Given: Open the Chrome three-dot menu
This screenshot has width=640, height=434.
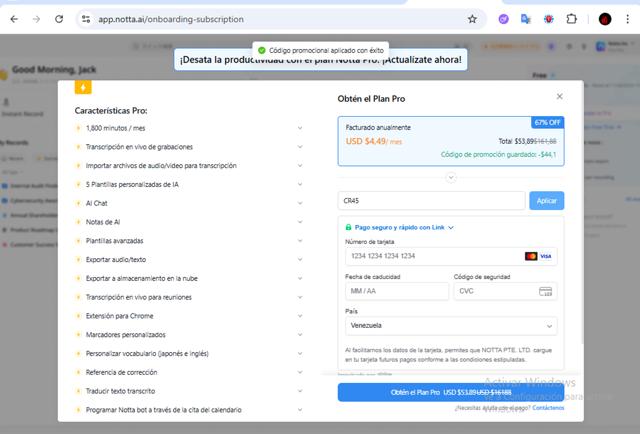Looking at the screenshot, I should (x=627, y=19).
